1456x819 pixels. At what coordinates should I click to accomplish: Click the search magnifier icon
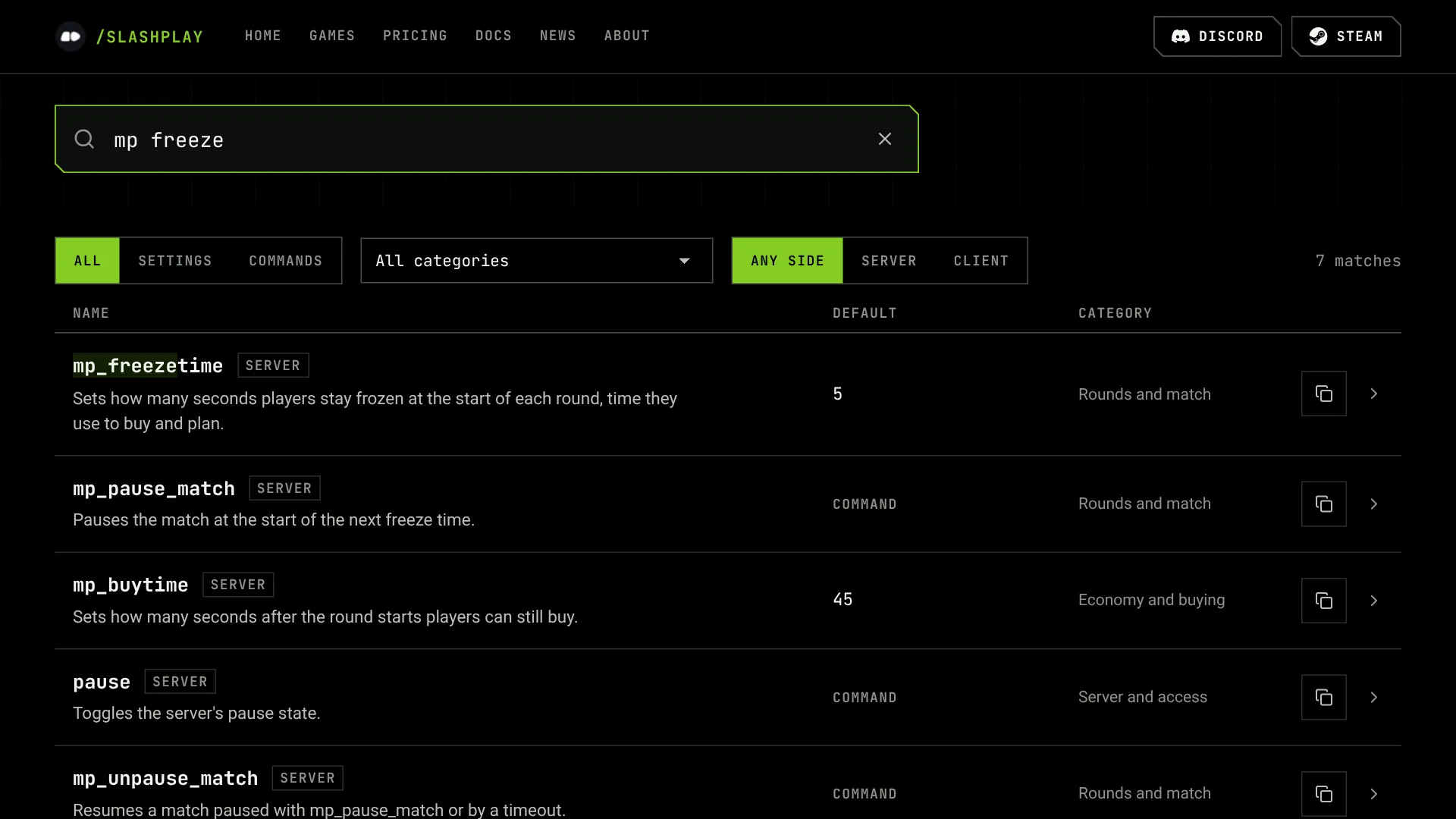pyautogui.click(x=84, y=139)
